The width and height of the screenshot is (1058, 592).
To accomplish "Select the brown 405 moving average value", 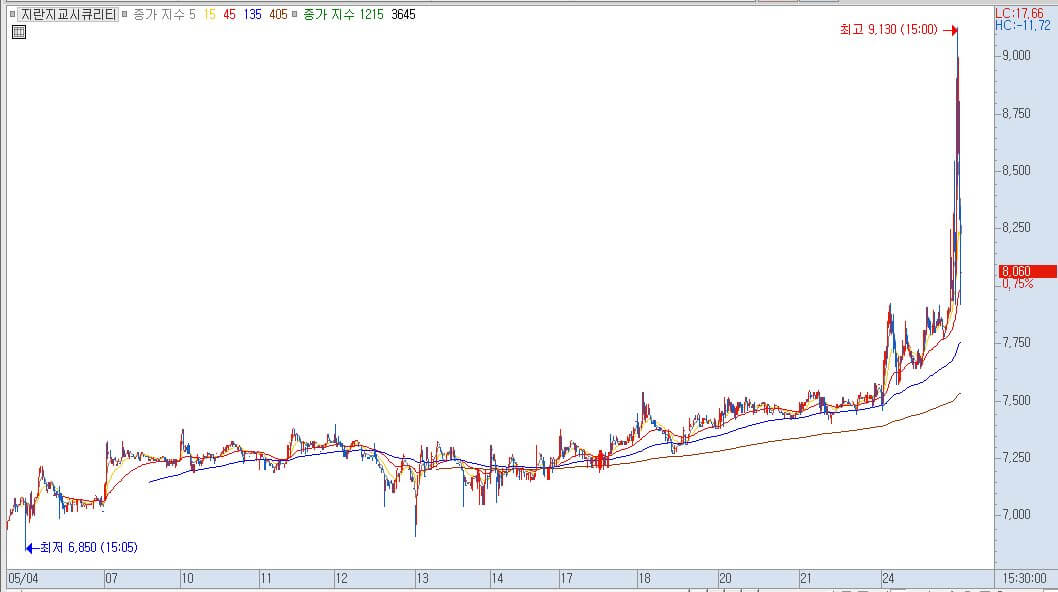I will [x=278, y=14].
